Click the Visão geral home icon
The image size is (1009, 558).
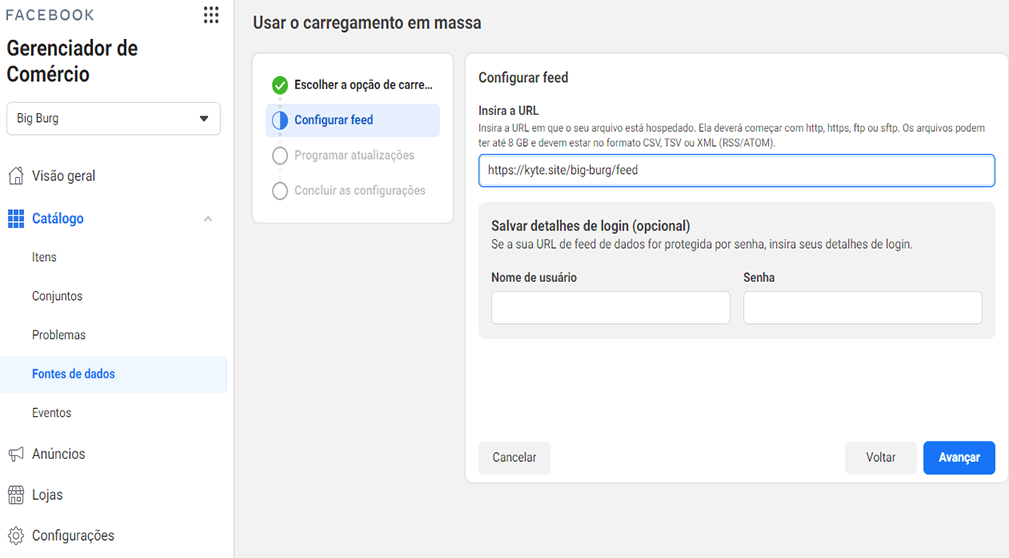coord(15,176)
